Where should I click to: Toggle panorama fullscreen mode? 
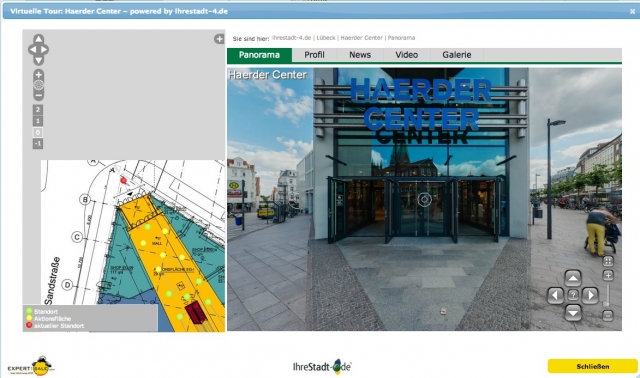[608, 261]
